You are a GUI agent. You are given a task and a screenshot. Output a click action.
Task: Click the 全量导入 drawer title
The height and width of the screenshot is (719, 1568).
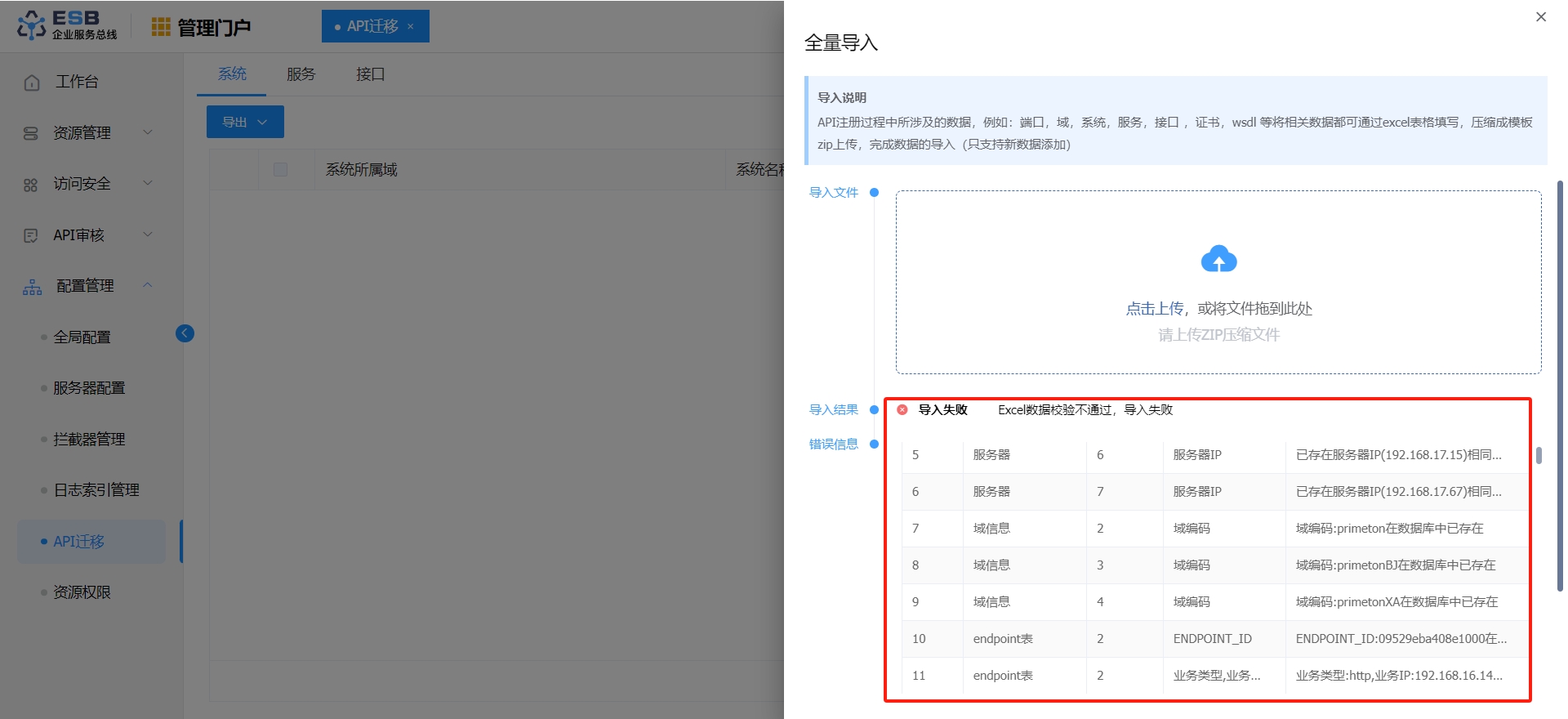[x=841, y=43]
